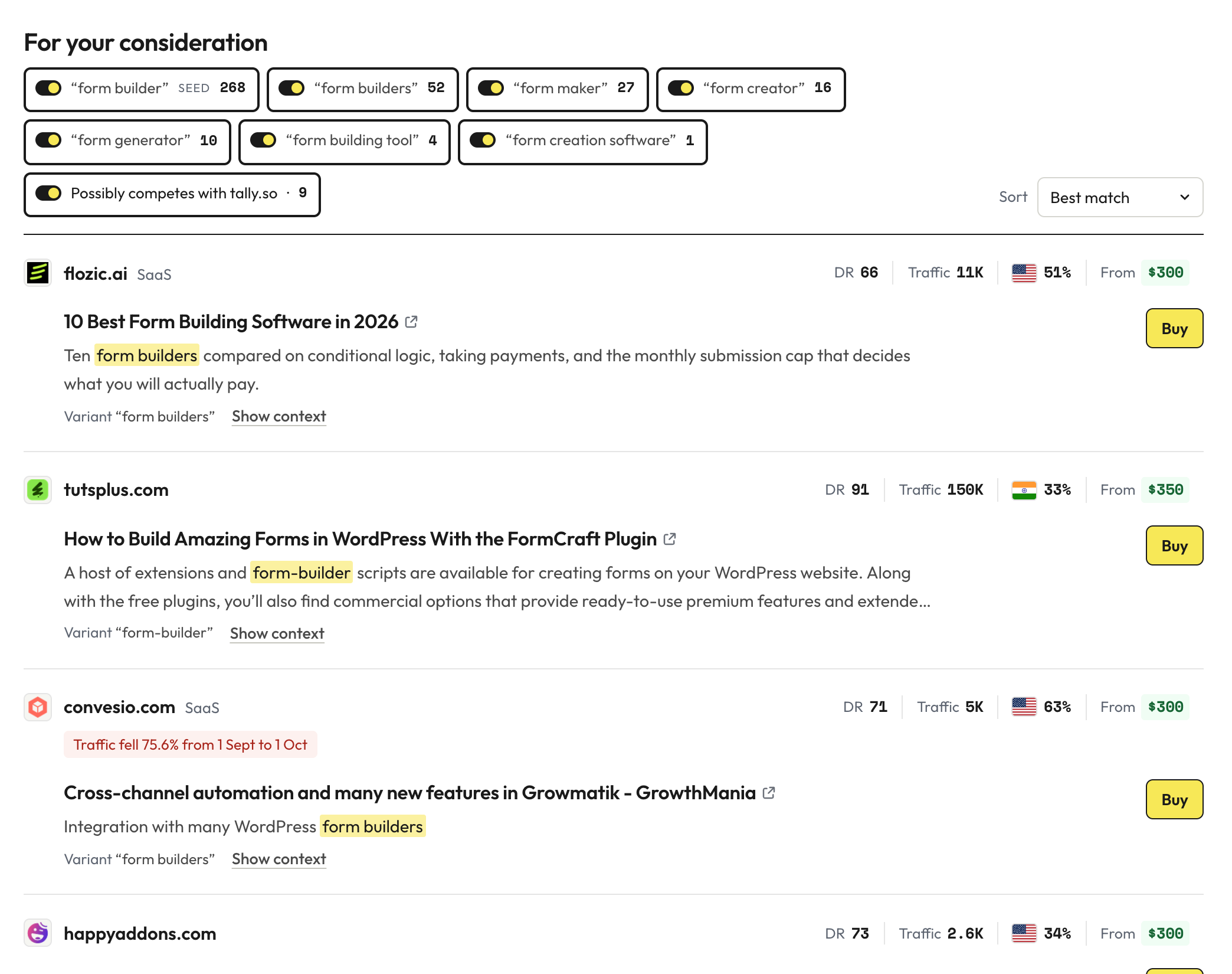The height and width of the screenshot is (974, 1232).
Task: Toggle the "form builder" seed keyword switch
Action: [48, 89]
